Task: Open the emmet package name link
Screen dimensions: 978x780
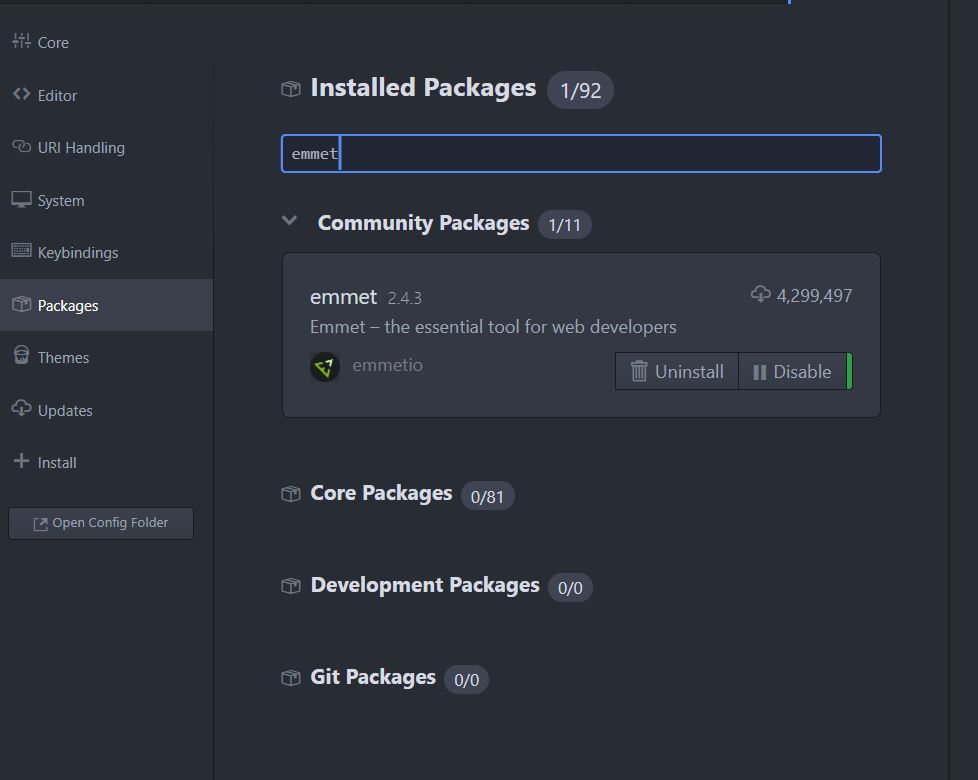Action: (343, 297)
